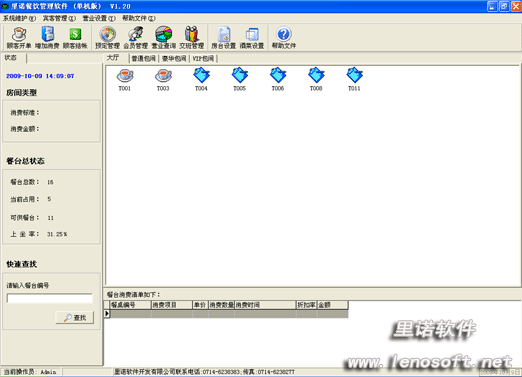Click 餐桌编号 column header
The width and height of the screenshot is (522, 377).
[131, 305]
